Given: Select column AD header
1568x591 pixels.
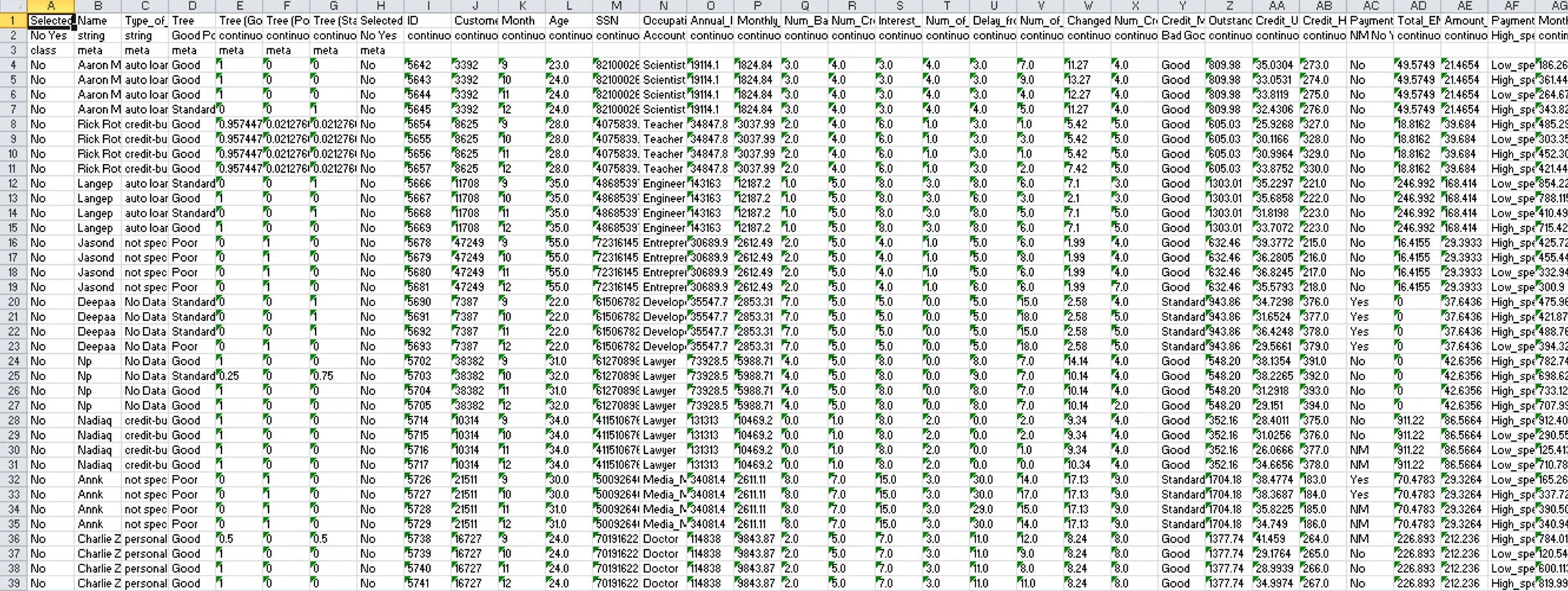Looking at the screenshot, I should pyautogui.click(x=1416, y=6).
